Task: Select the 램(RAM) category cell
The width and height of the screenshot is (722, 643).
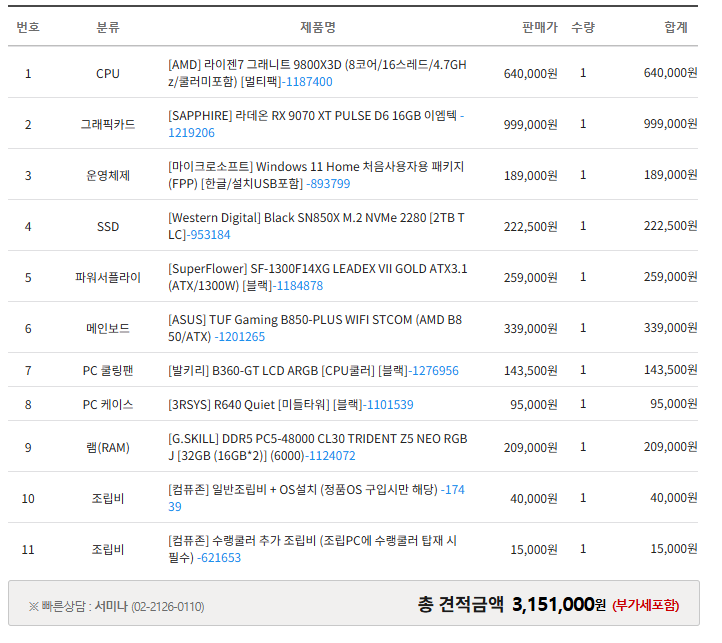Action: click(108, 448)
